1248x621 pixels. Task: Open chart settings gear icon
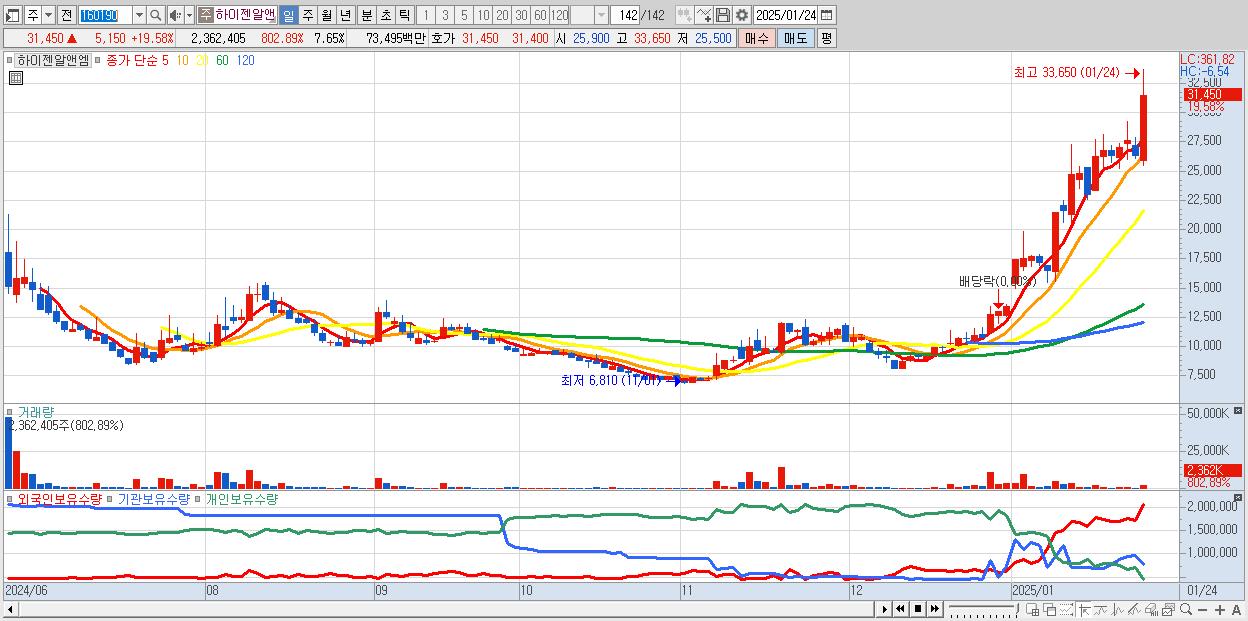742,16
